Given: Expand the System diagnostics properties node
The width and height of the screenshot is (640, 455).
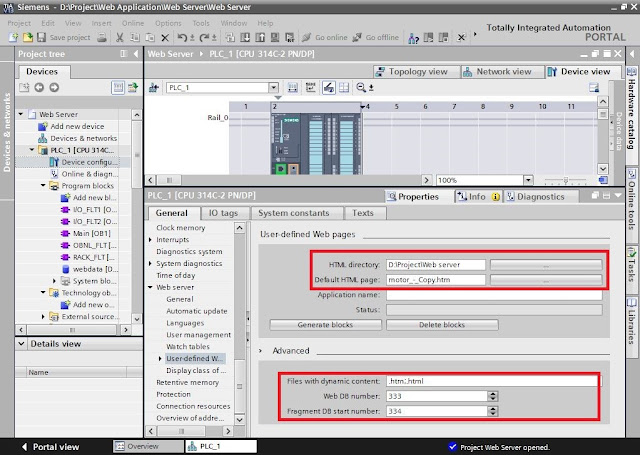Looking at the screenshot, I should tap(151, 264).
